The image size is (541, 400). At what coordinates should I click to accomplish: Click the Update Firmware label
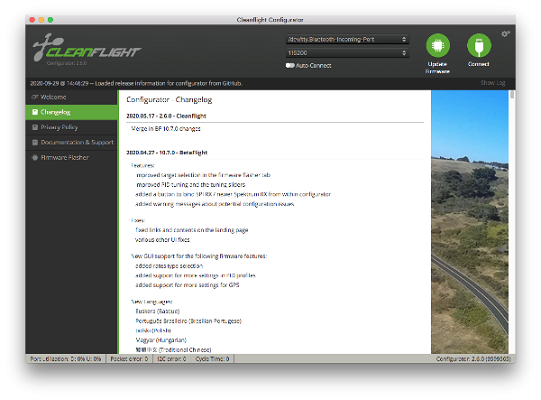click(x=437, y=68)
